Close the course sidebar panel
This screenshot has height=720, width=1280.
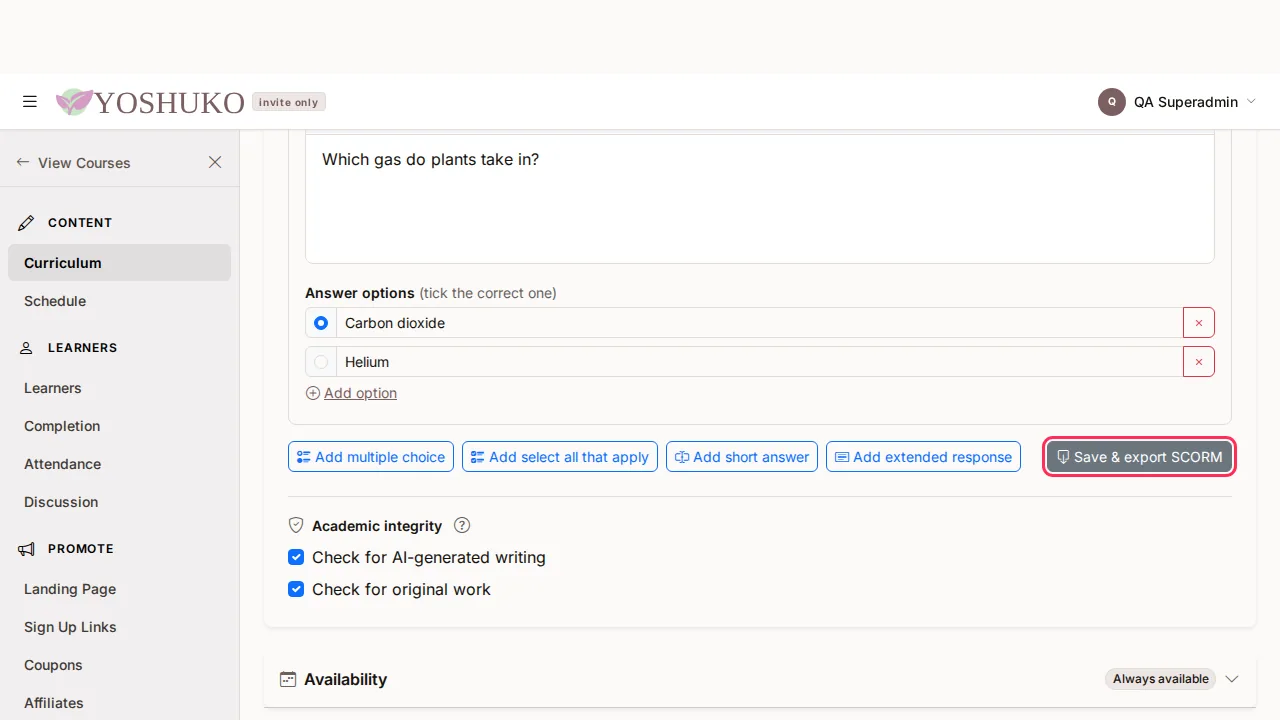click(215, 162)
